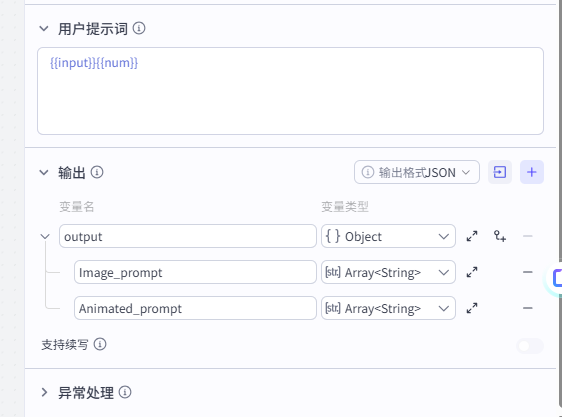
Task: Expand the Image_prompt row editor
Action: coord(472,272)
